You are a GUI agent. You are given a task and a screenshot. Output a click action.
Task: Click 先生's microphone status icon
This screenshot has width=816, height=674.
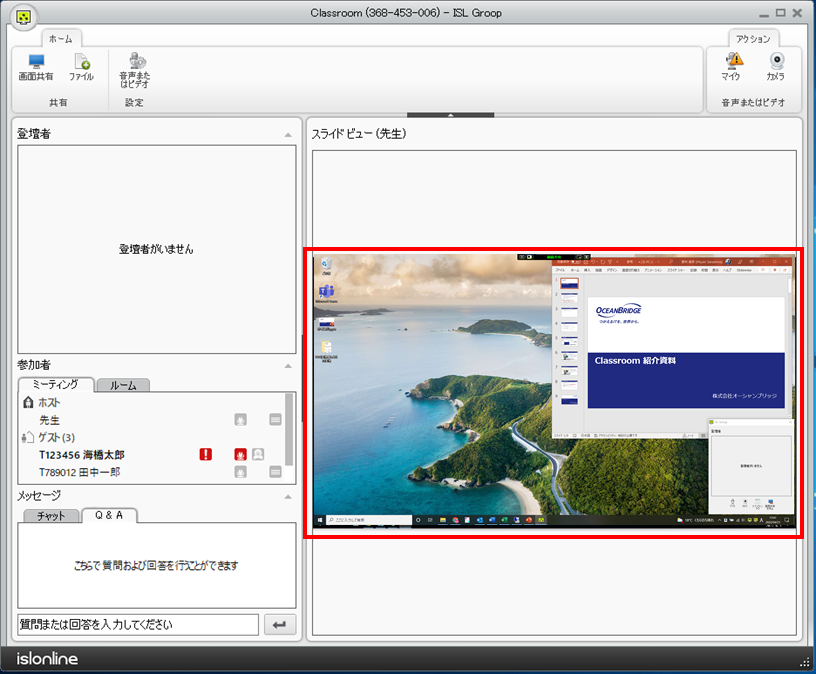(x=240, y=419)
